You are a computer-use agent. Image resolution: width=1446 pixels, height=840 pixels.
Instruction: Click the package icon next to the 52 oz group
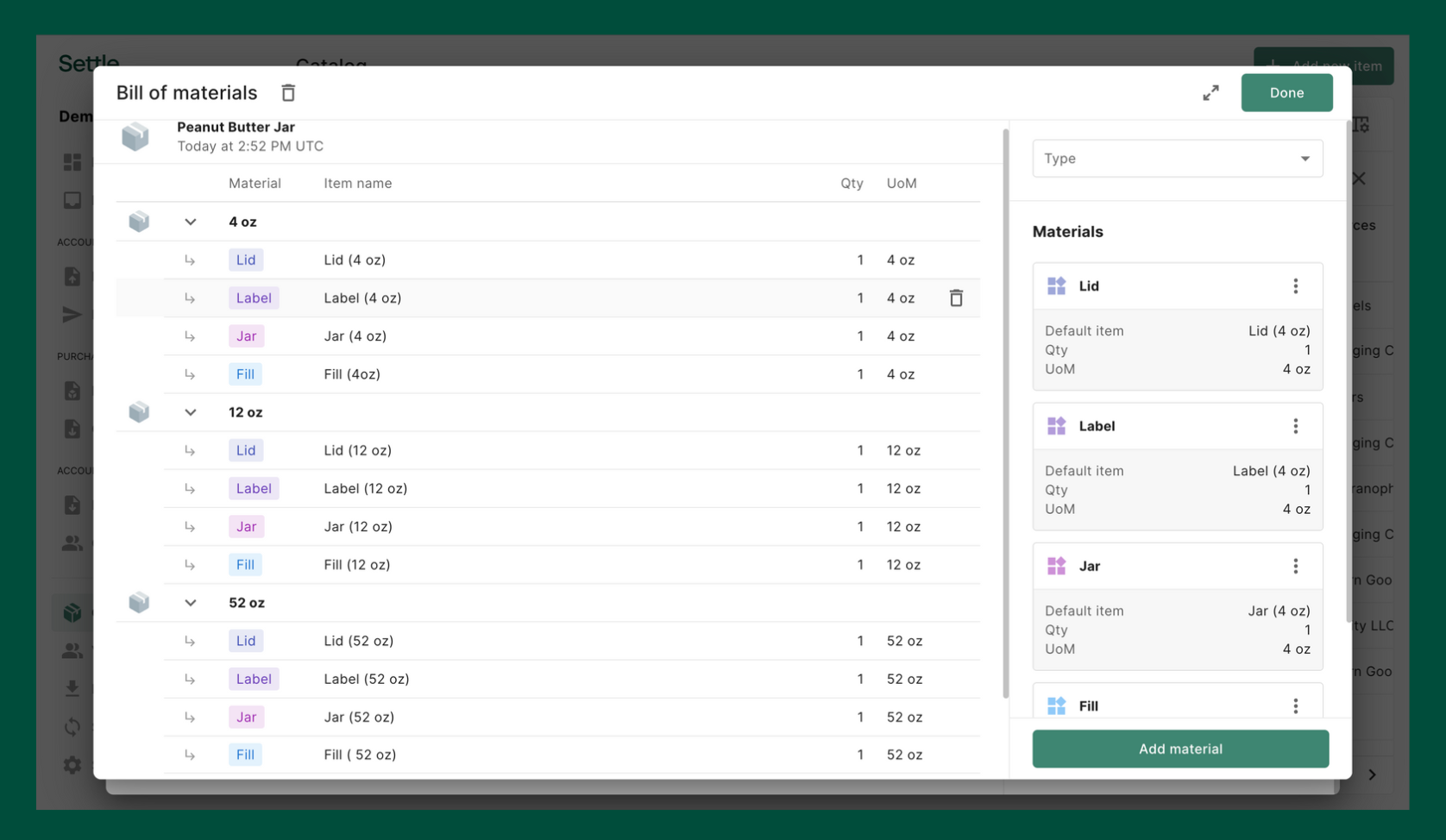(x=139, y=602)
